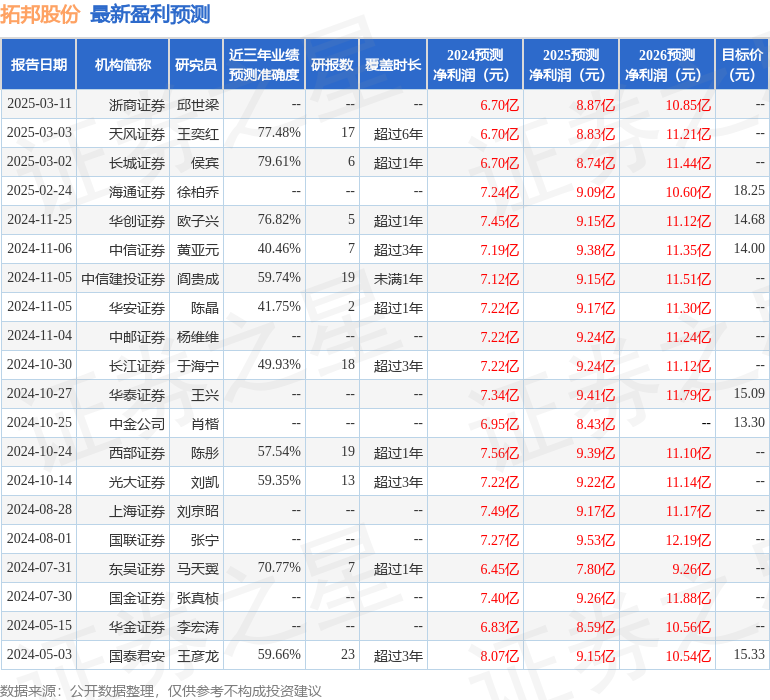Select 中信建投证券 institution cell
This screenshot has width=770, height=700.
[123, 279]
